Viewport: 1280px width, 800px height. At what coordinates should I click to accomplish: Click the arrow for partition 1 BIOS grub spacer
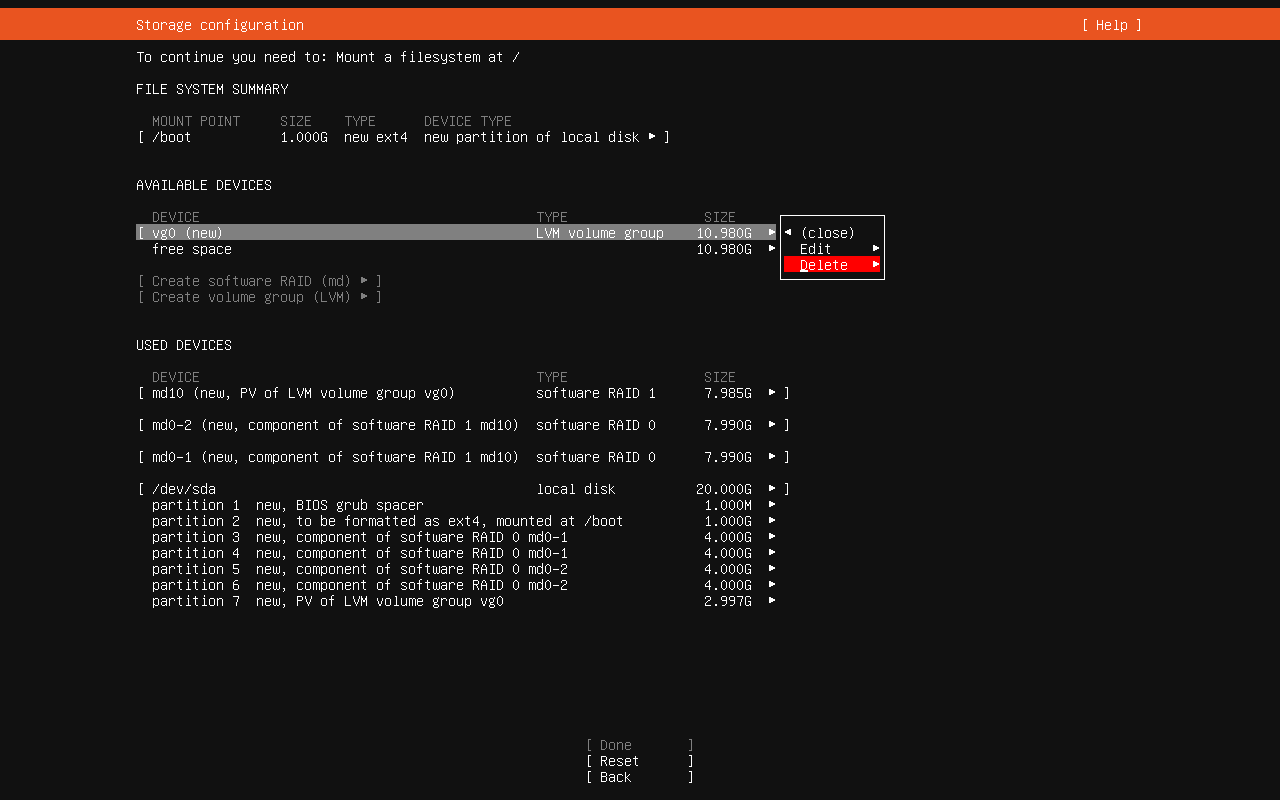(772, 505)
